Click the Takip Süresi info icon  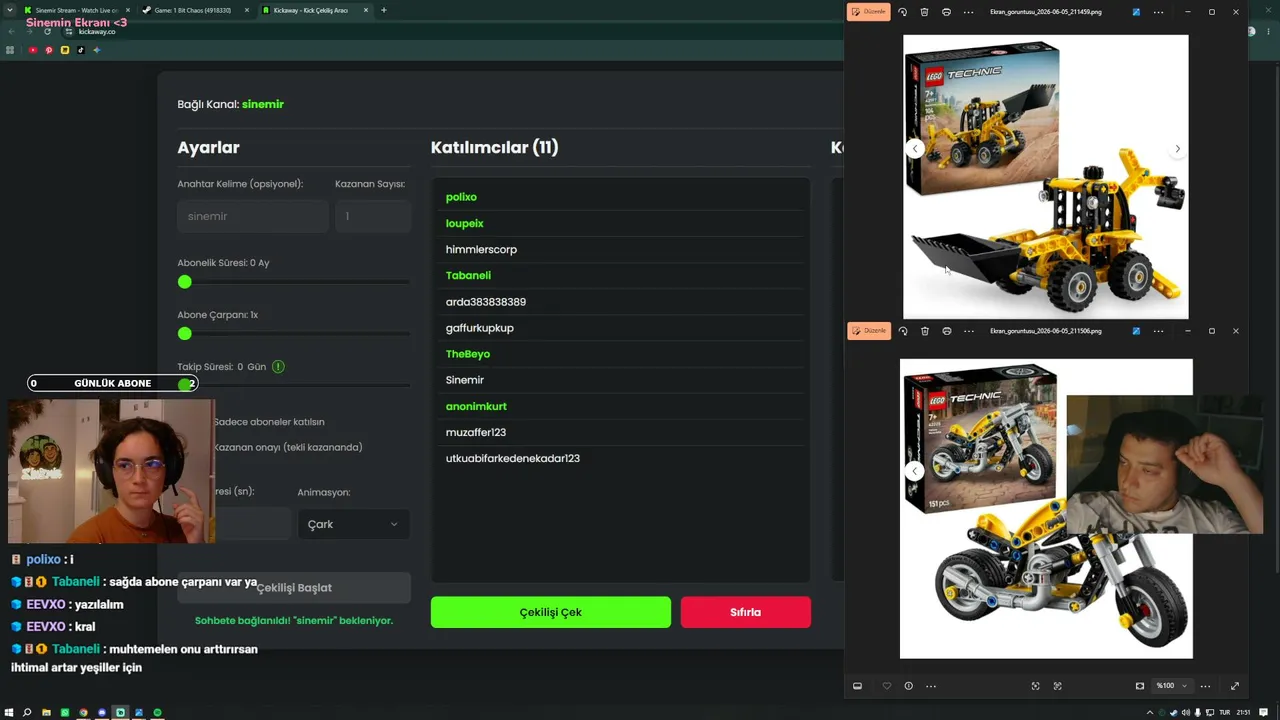click(278, 367)
